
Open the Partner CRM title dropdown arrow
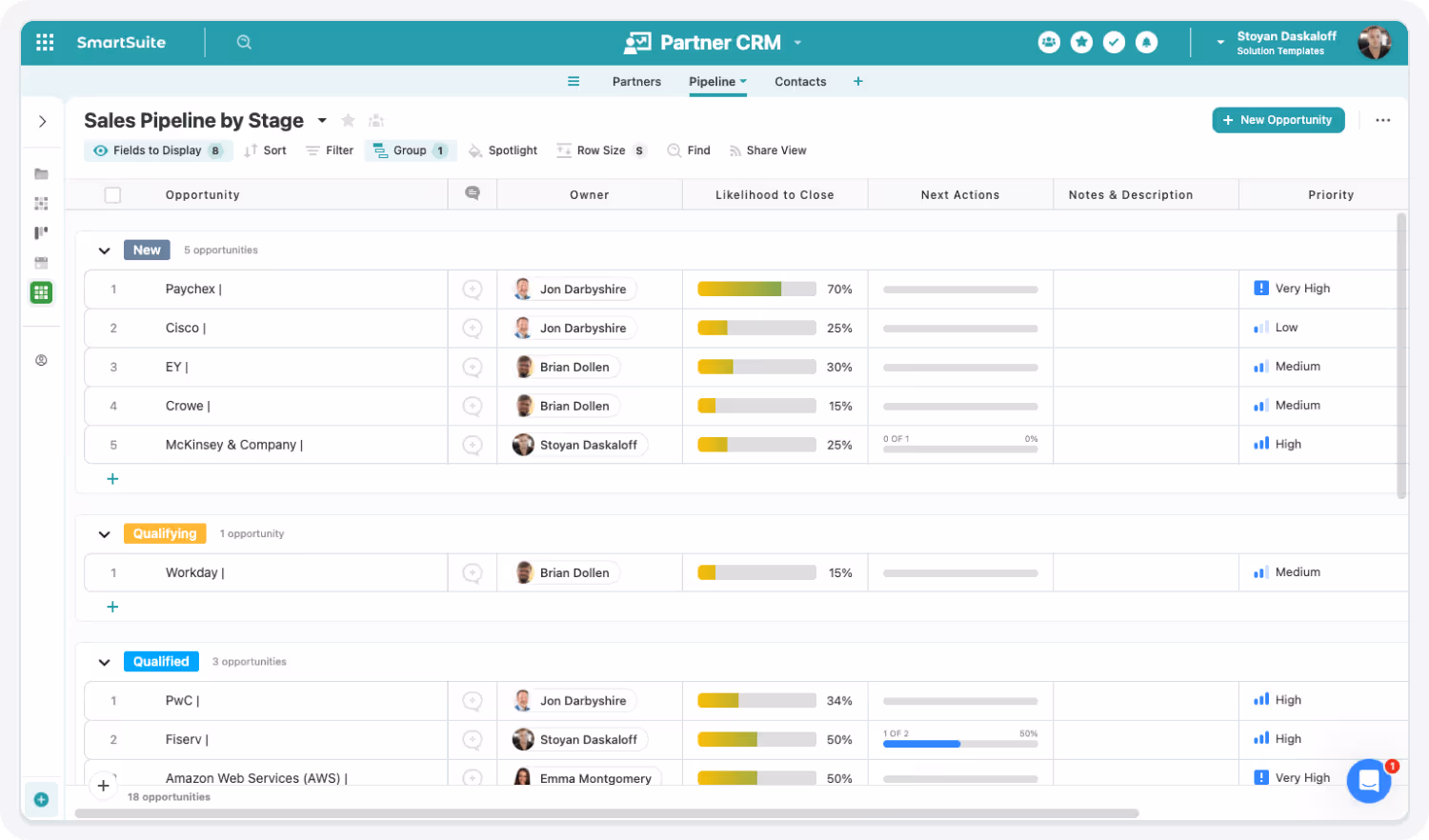tap(797, 43)
